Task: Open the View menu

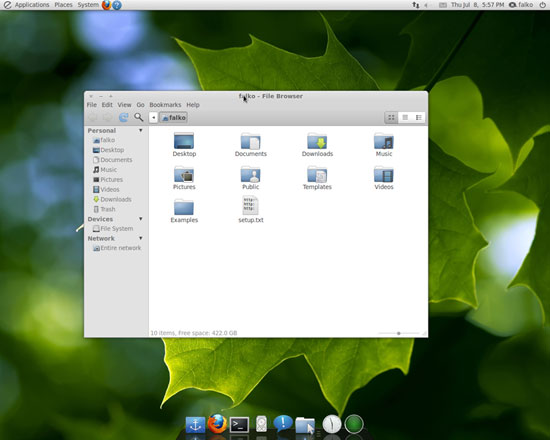Action: pyautogui.click(x=124, y=105)
